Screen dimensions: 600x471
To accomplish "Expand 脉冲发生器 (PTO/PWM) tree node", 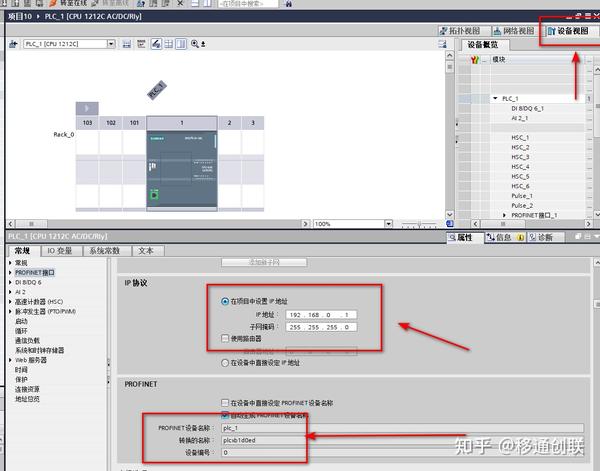I will click(x=10, y=311).
